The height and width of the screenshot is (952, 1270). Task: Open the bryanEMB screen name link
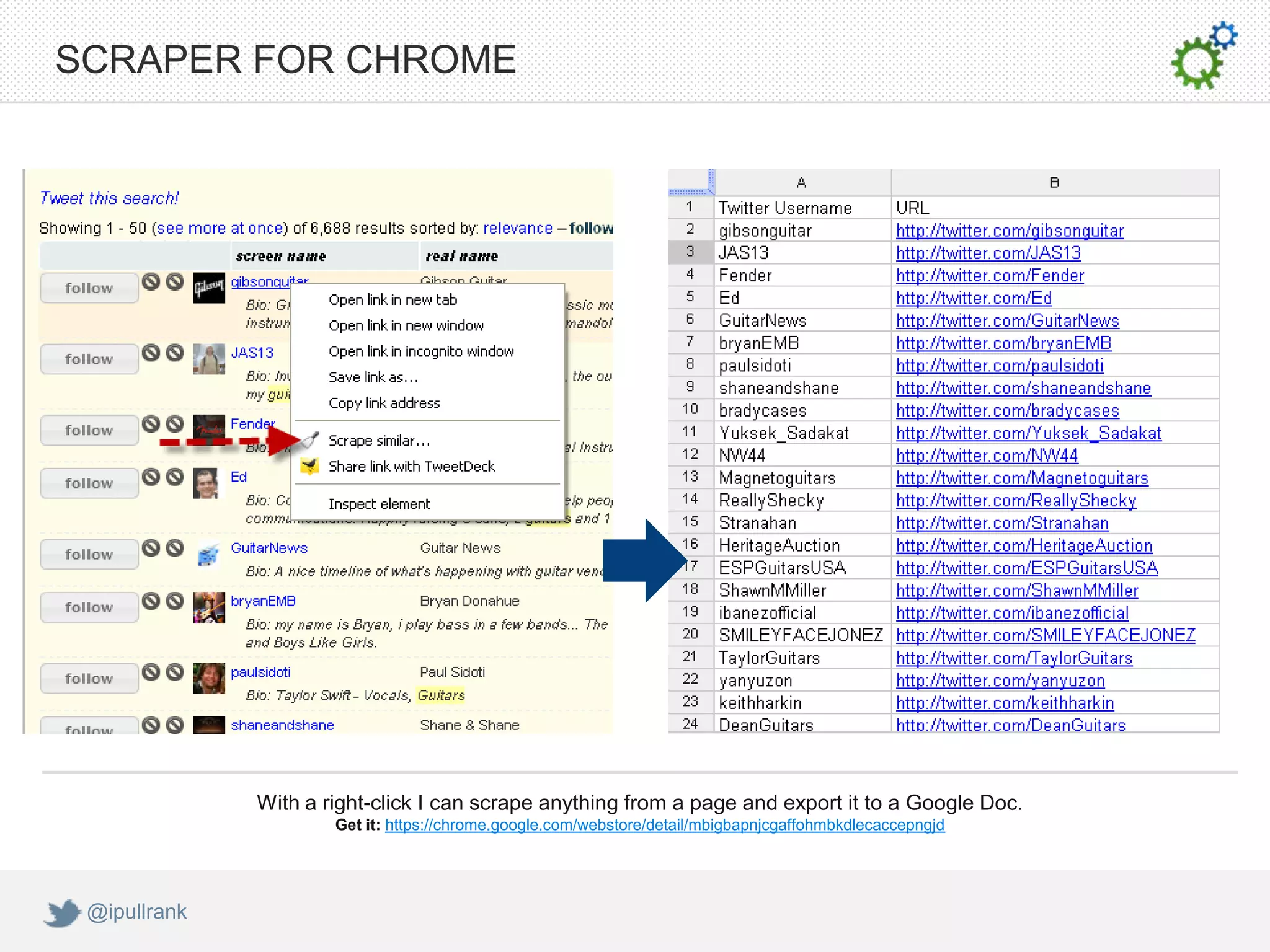click(x=263, y=601)
